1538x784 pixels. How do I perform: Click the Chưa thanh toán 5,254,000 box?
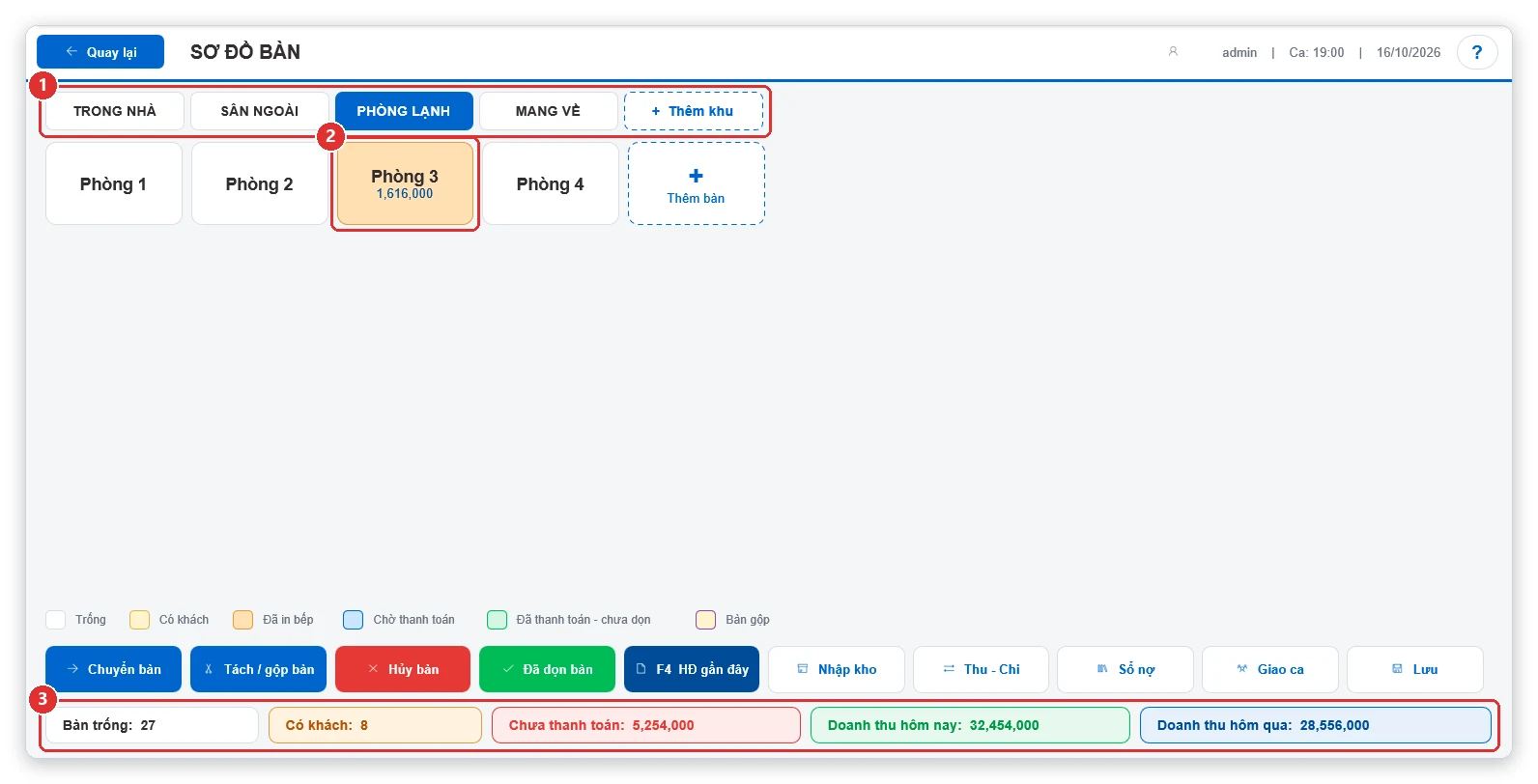tap(646, 725)
